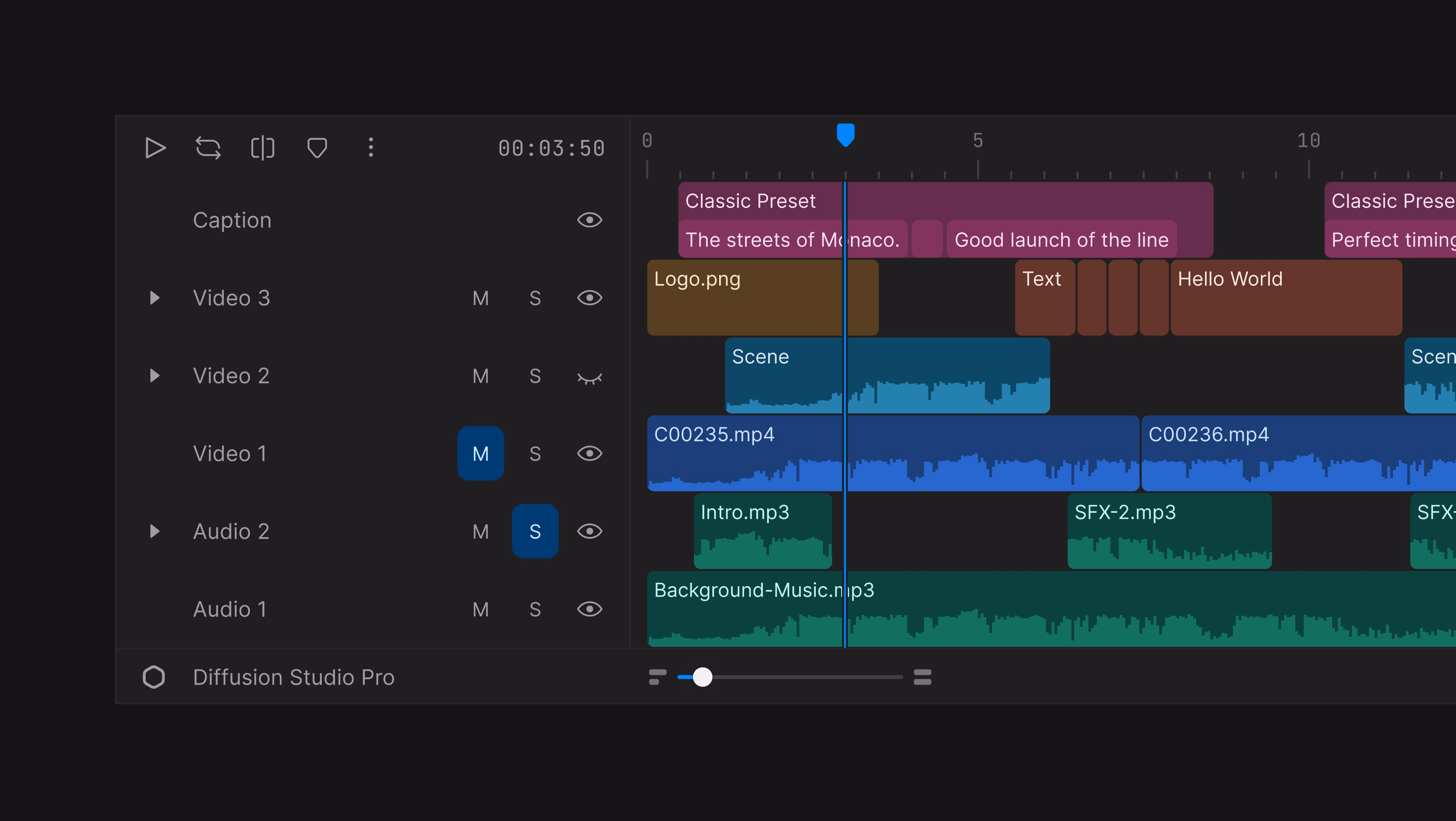Select the SFX-2.mp3 audio clip
This screenshot has height=821, width=1456.
(x=1169, y=531)
